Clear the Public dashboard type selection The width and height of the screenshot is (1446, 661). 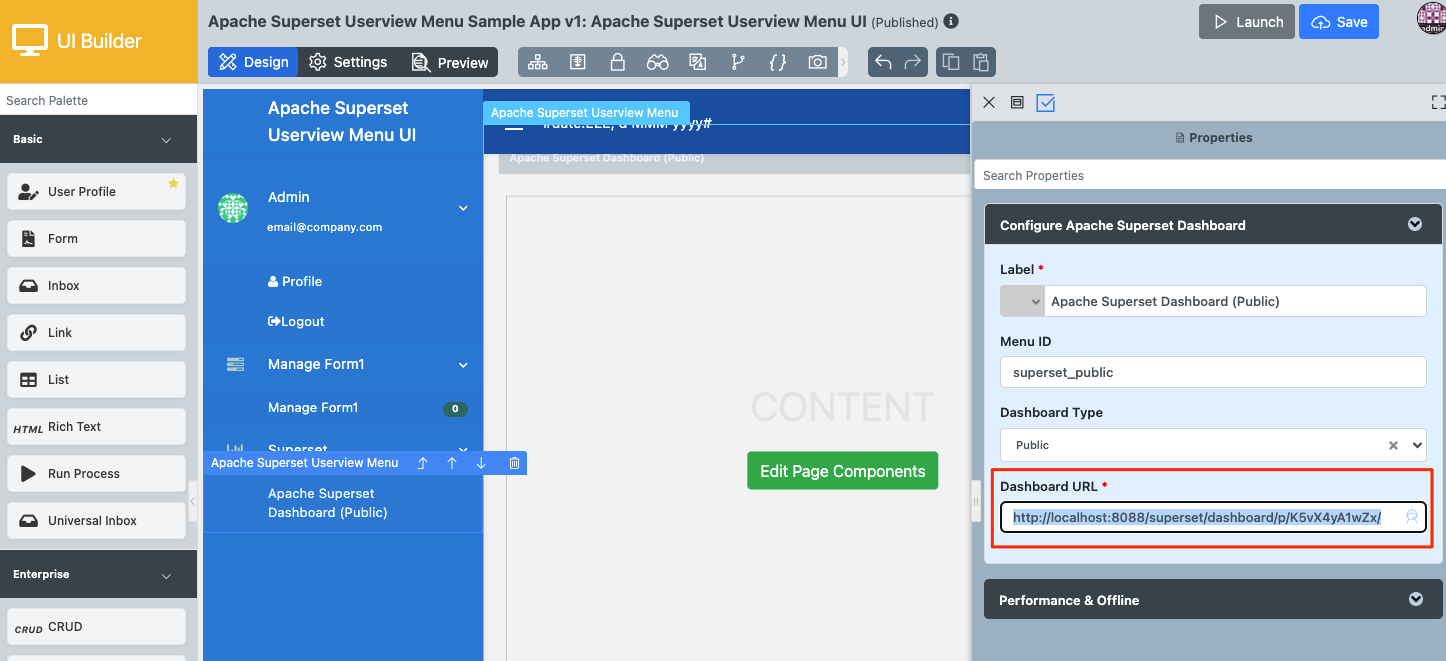[1393, 445]
